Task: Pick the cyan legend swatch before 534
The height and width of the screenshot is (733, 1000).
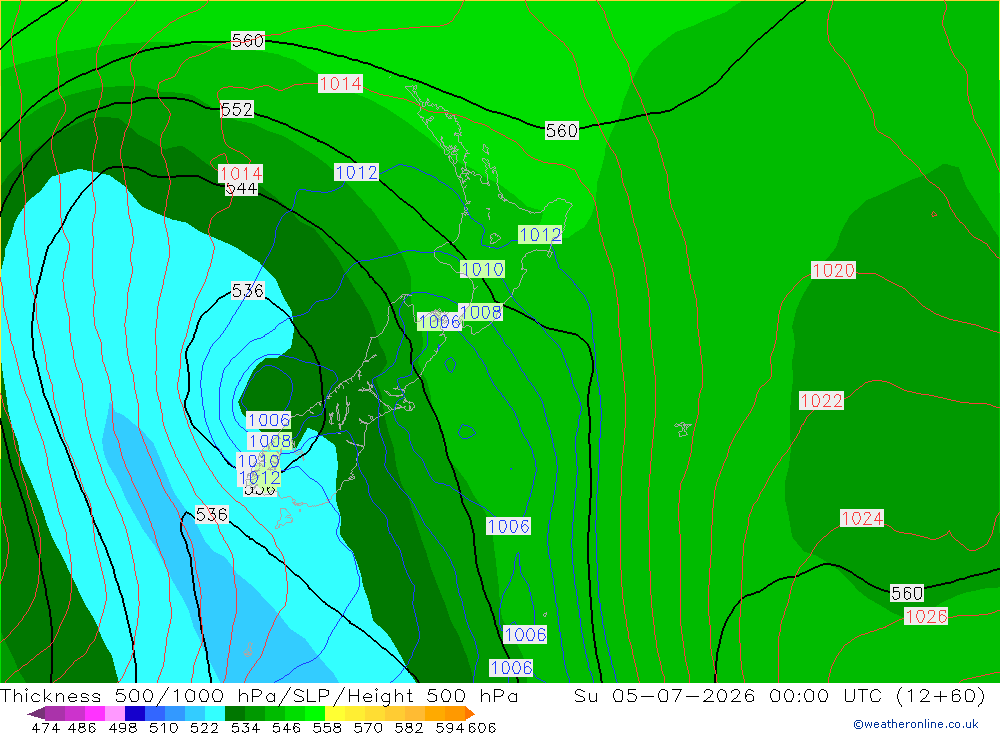Action: click(215, 713)
